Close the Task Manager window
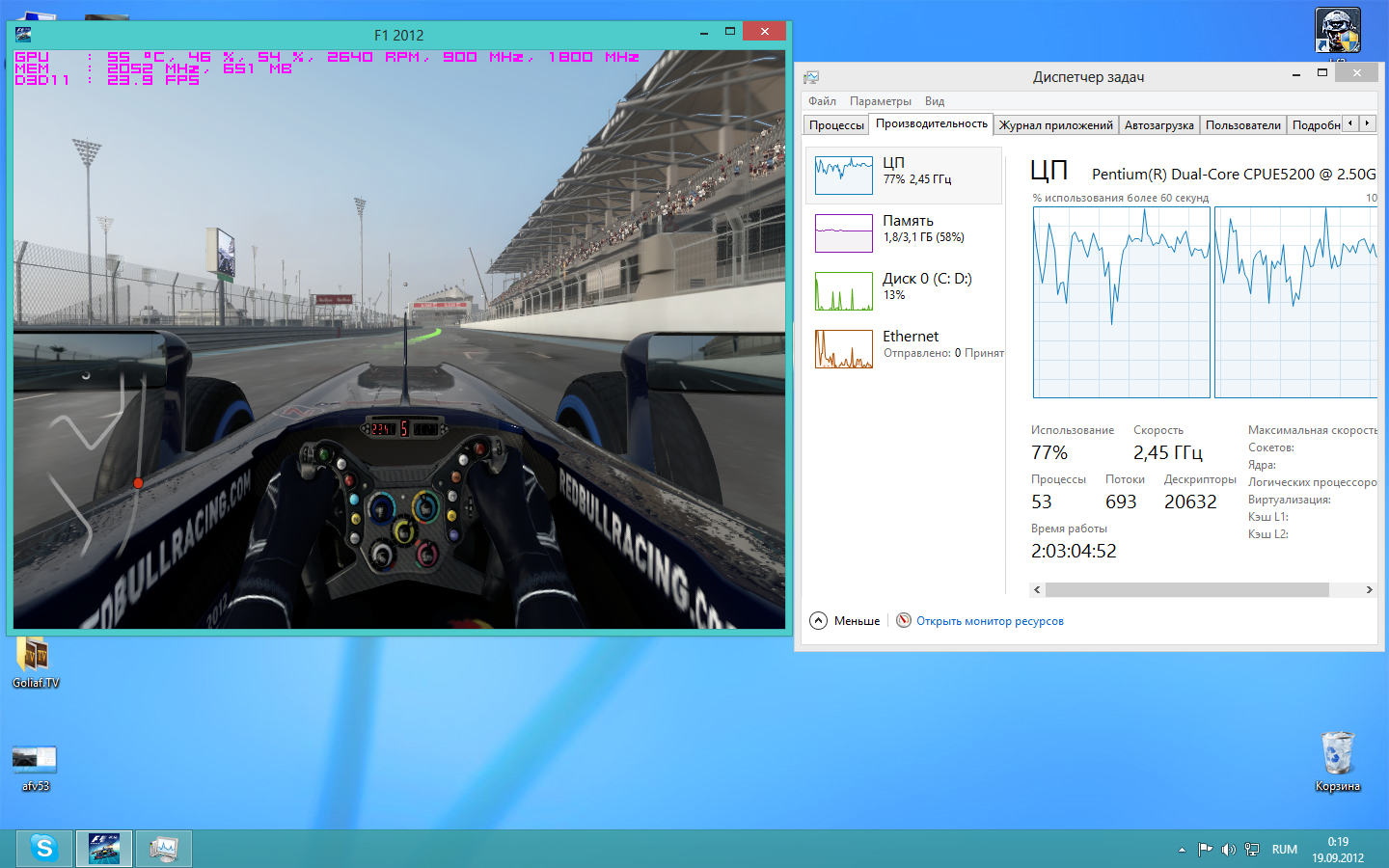Image resolution: width=1389 pixels, height=868 pixels. click(1357, 73)
